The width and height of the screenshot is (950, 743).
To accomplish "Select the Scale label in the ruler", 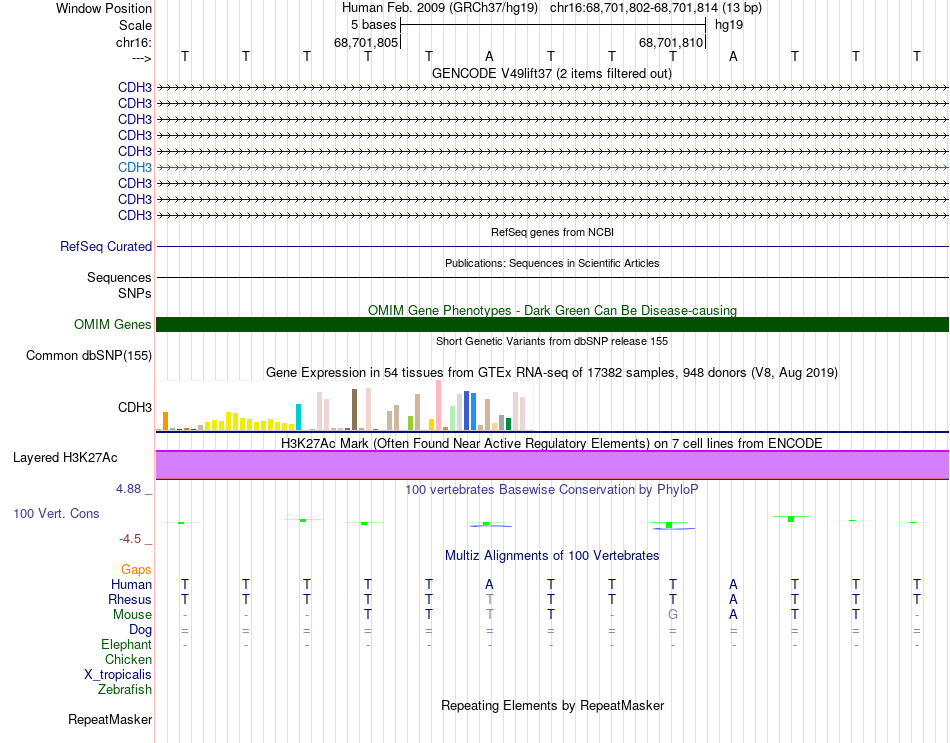I will (x=135, y=25).
